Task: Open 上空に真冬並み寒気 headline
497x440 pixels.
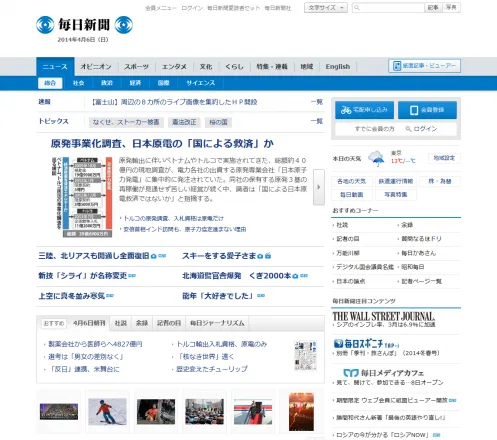Action: 72,296
